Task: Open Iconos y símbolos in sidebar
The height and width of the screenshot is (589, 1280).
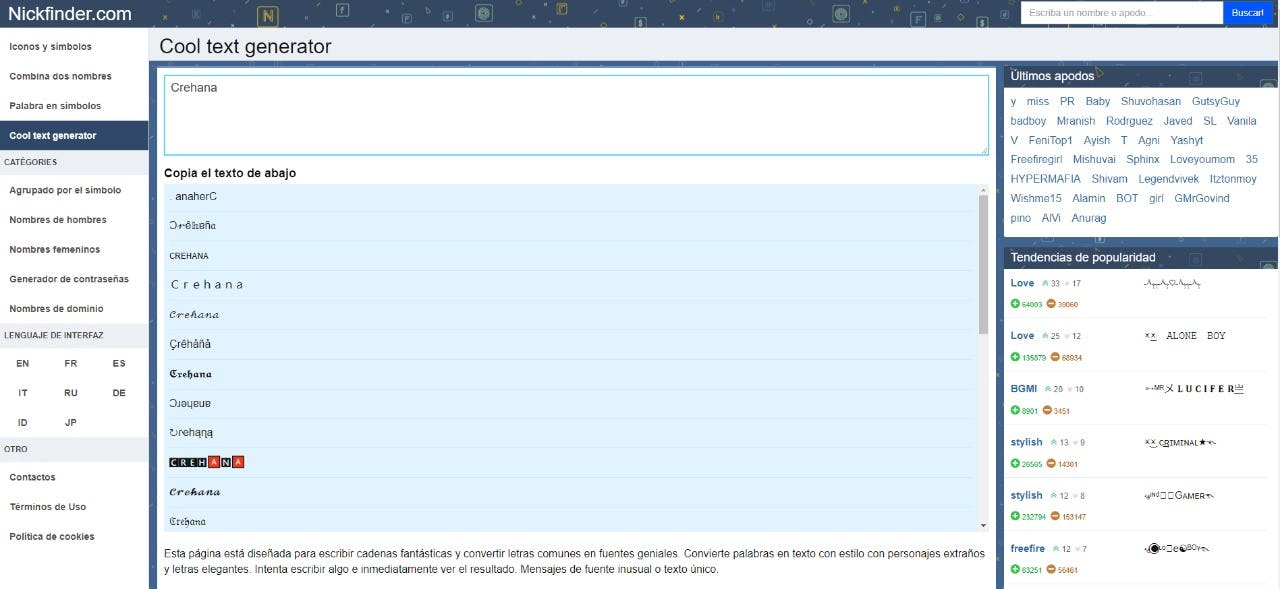Action: click(50, 47)
